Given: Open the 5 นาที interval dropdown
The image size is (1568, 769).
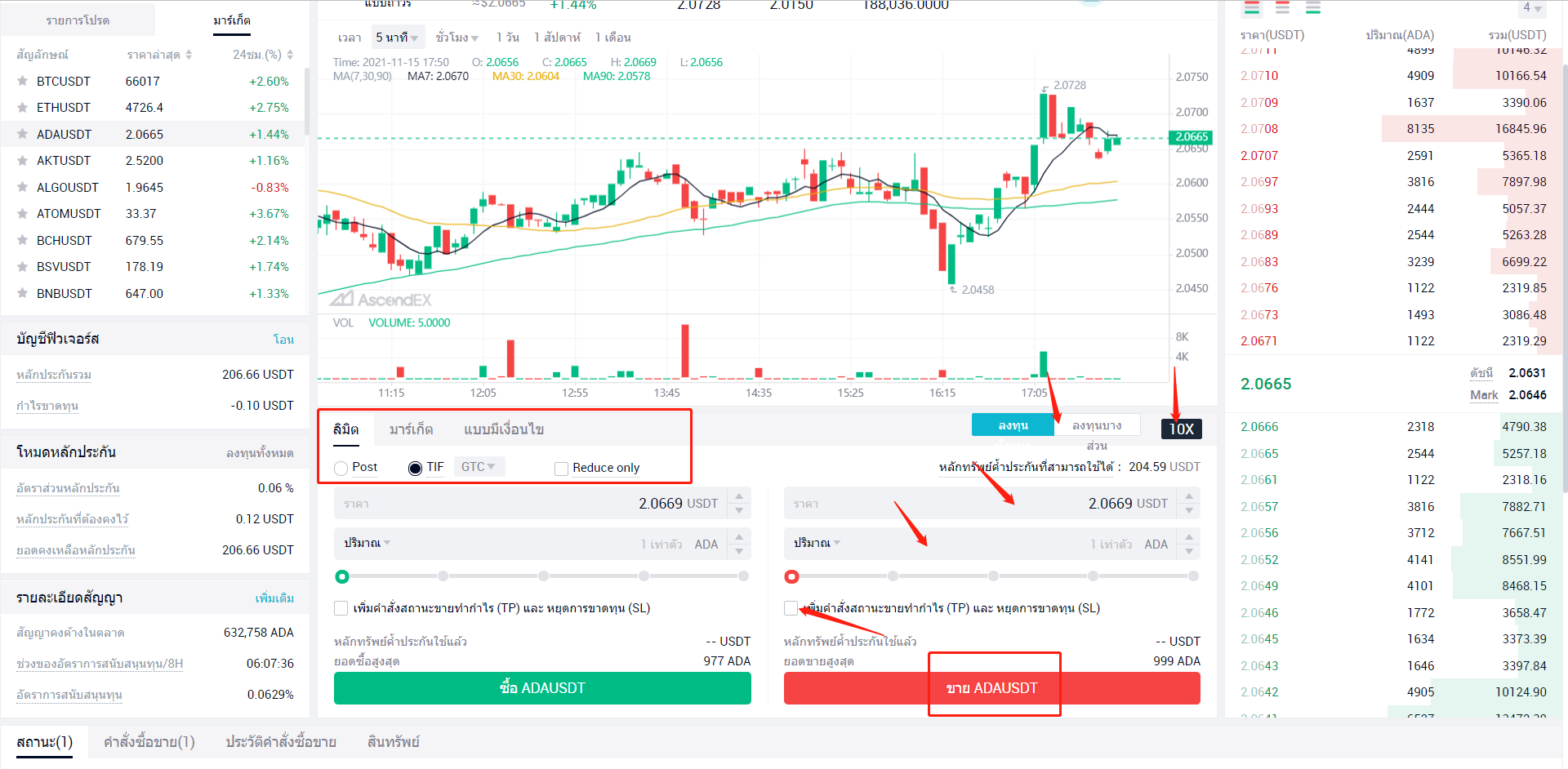Looking at the screenshot, I should click(397, 38).
